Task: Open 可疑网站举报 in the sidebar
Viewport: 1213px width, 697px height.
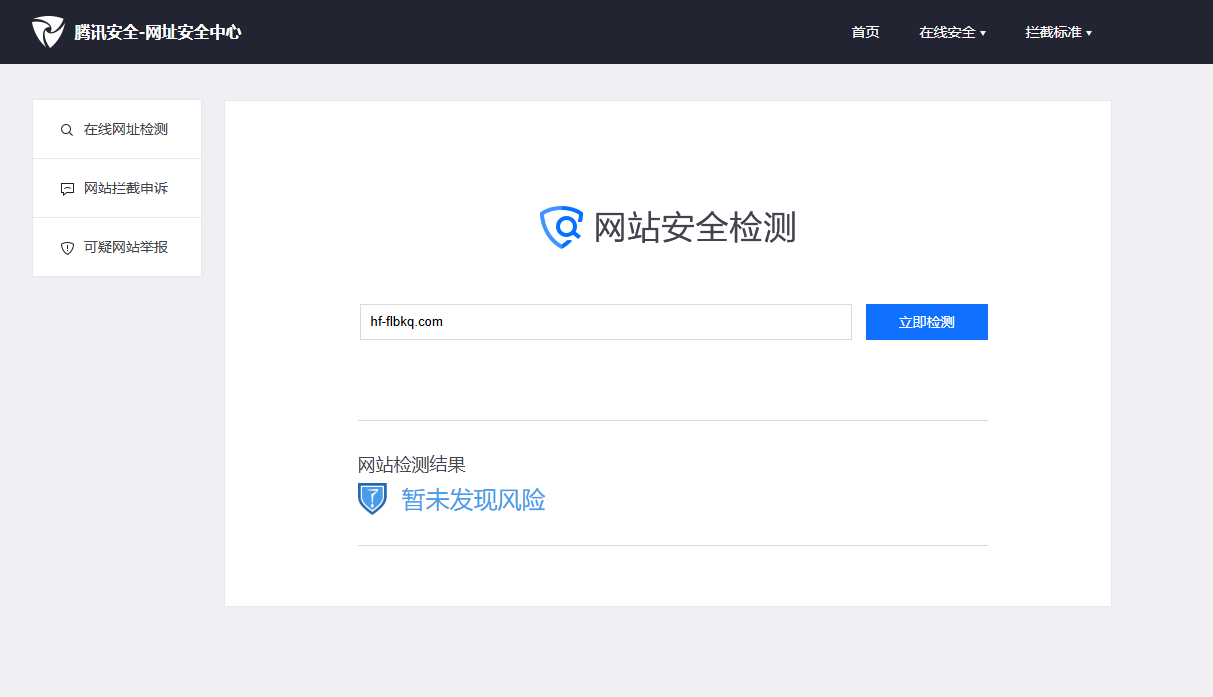Action: (117, 247)
